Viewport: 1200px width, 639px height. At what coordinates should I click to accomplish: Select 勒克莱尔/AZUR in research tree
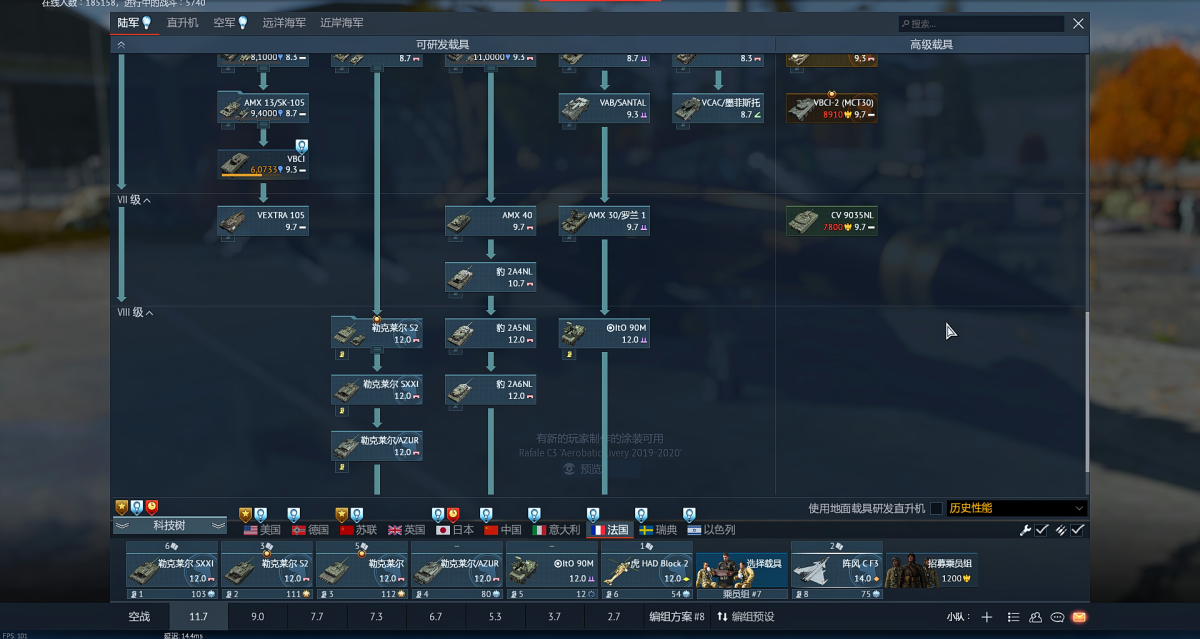(377, 446)
